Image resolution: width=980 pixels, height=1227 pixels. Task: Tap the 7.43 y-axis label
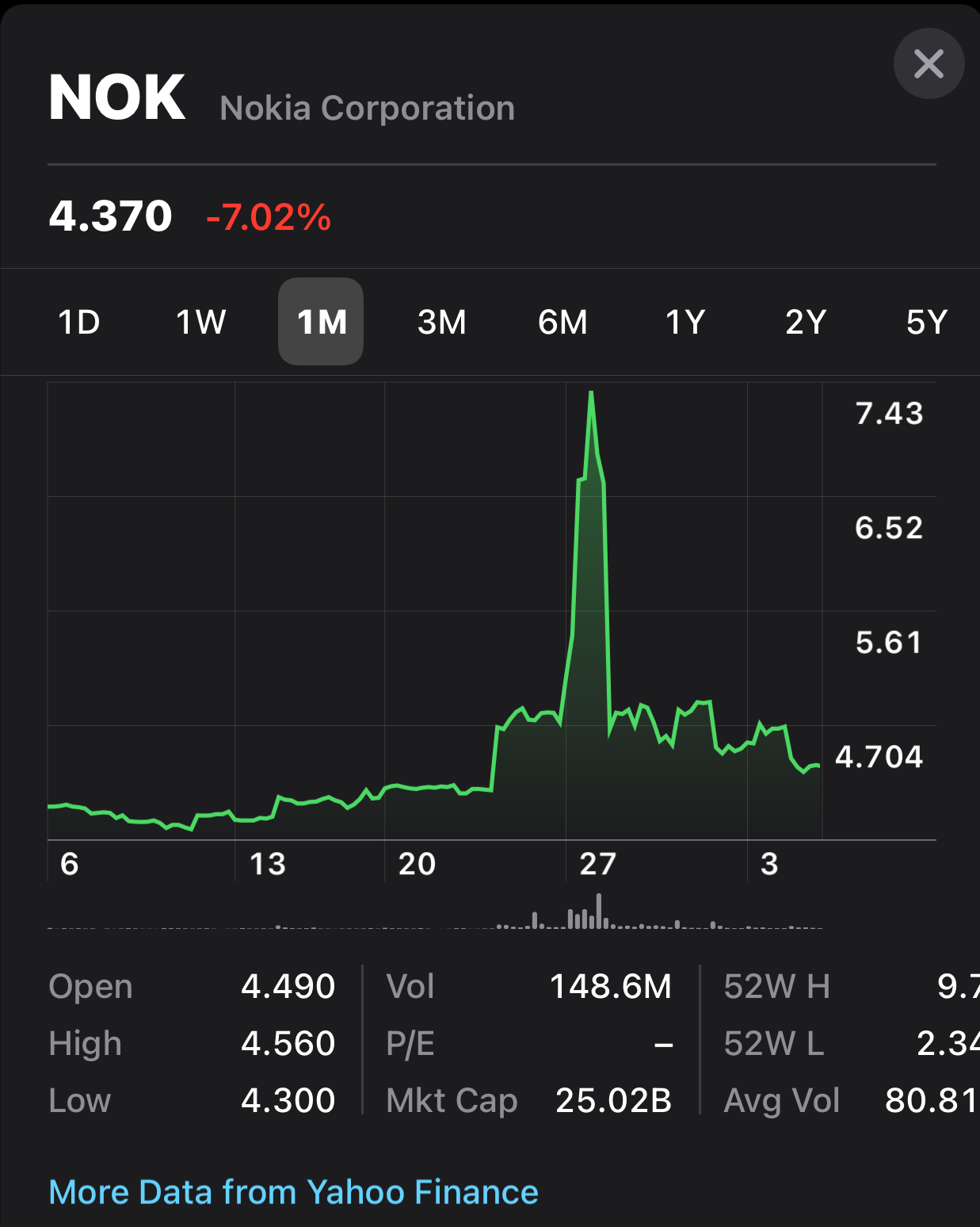tap(889, 413)
